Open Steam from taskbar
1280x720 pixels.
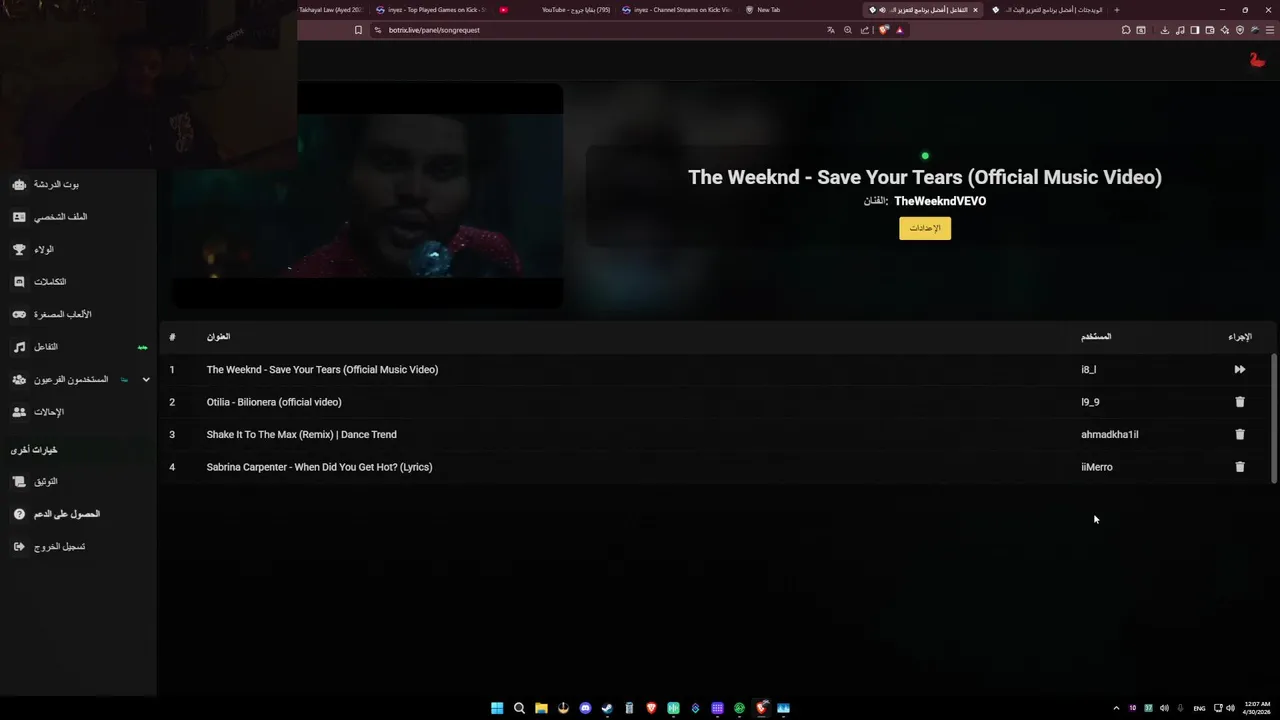pyautogui.click(x=607, y=708)
